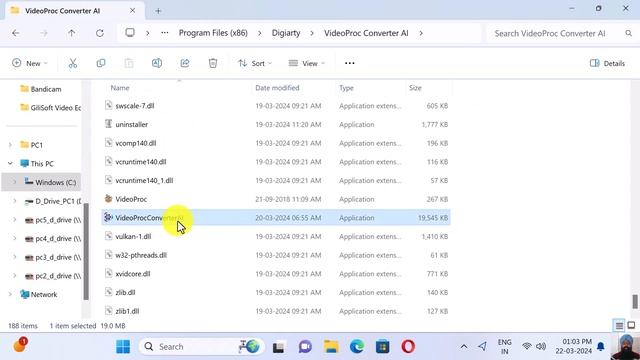Click the Paste clipboard icon
Screen dimensions: 640x360
tap(129, 63)
